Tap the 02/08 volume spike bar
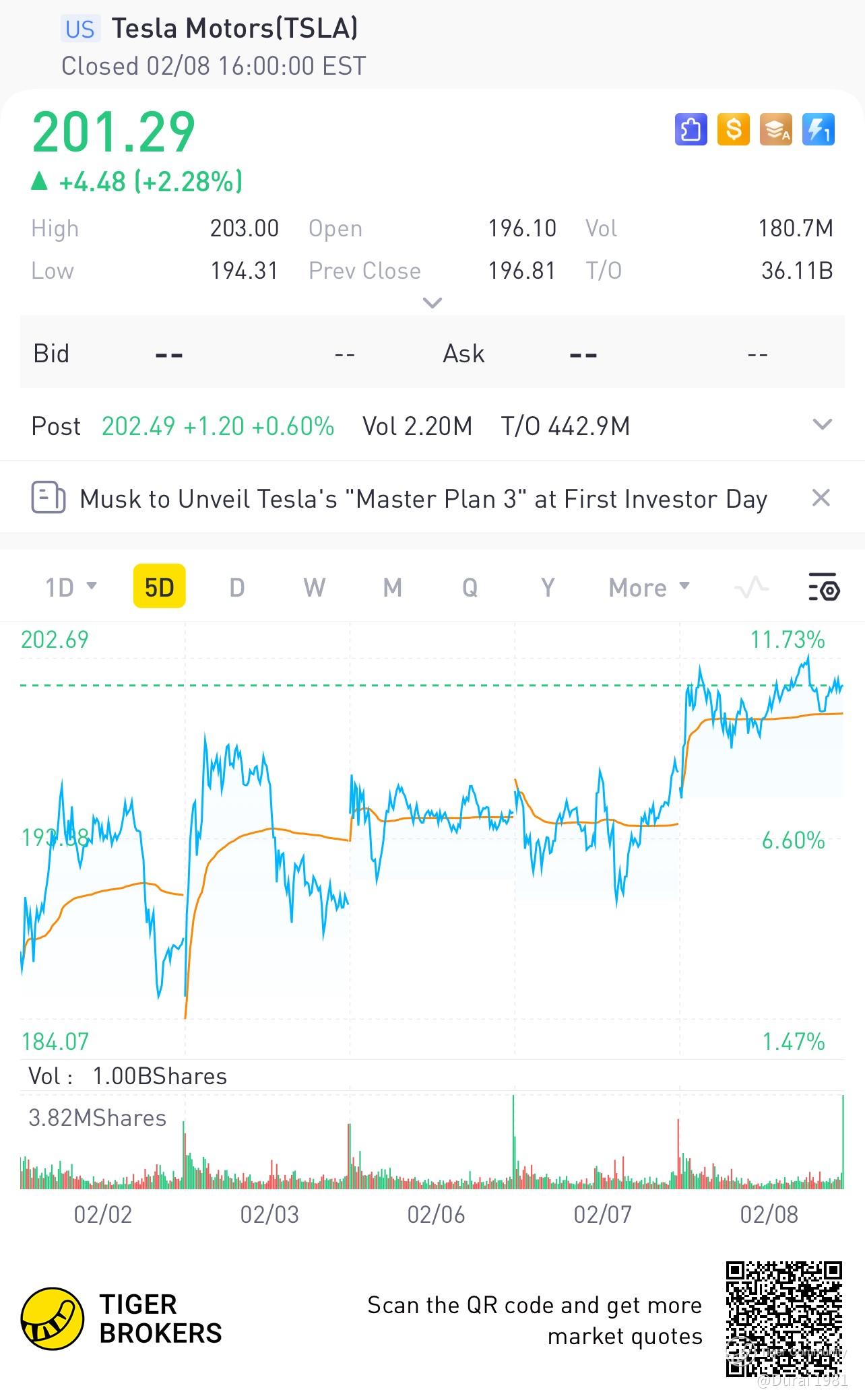 pos(842,1142)
